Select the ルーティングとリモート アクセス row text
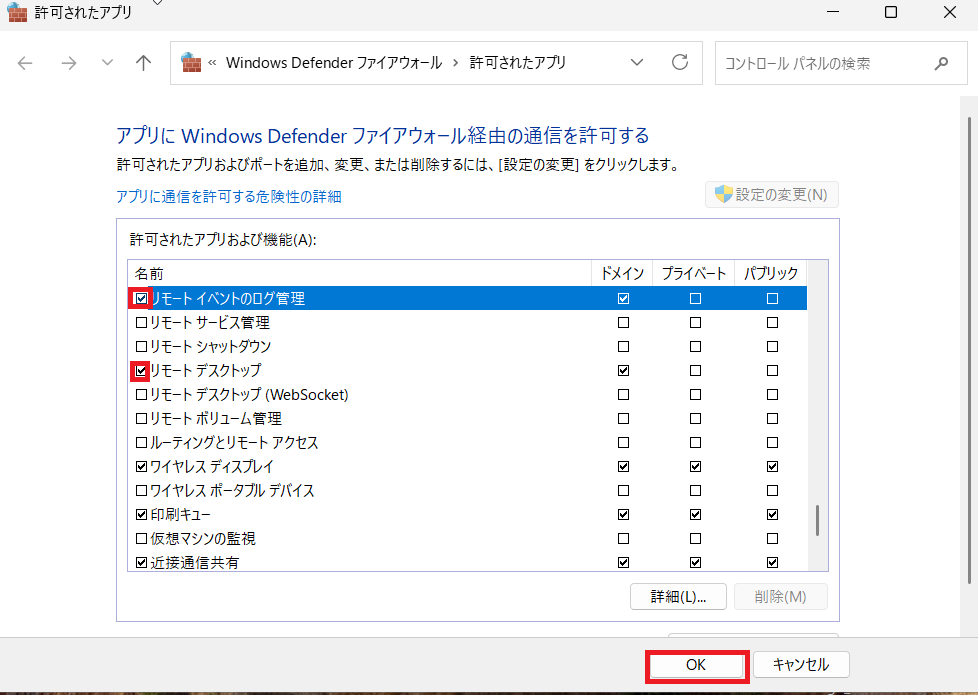 235,442
